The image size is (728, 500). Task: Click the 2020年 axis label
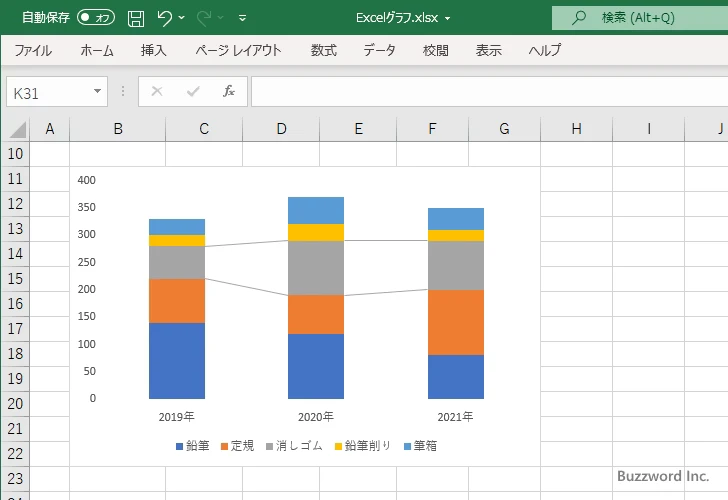(316, 417)
